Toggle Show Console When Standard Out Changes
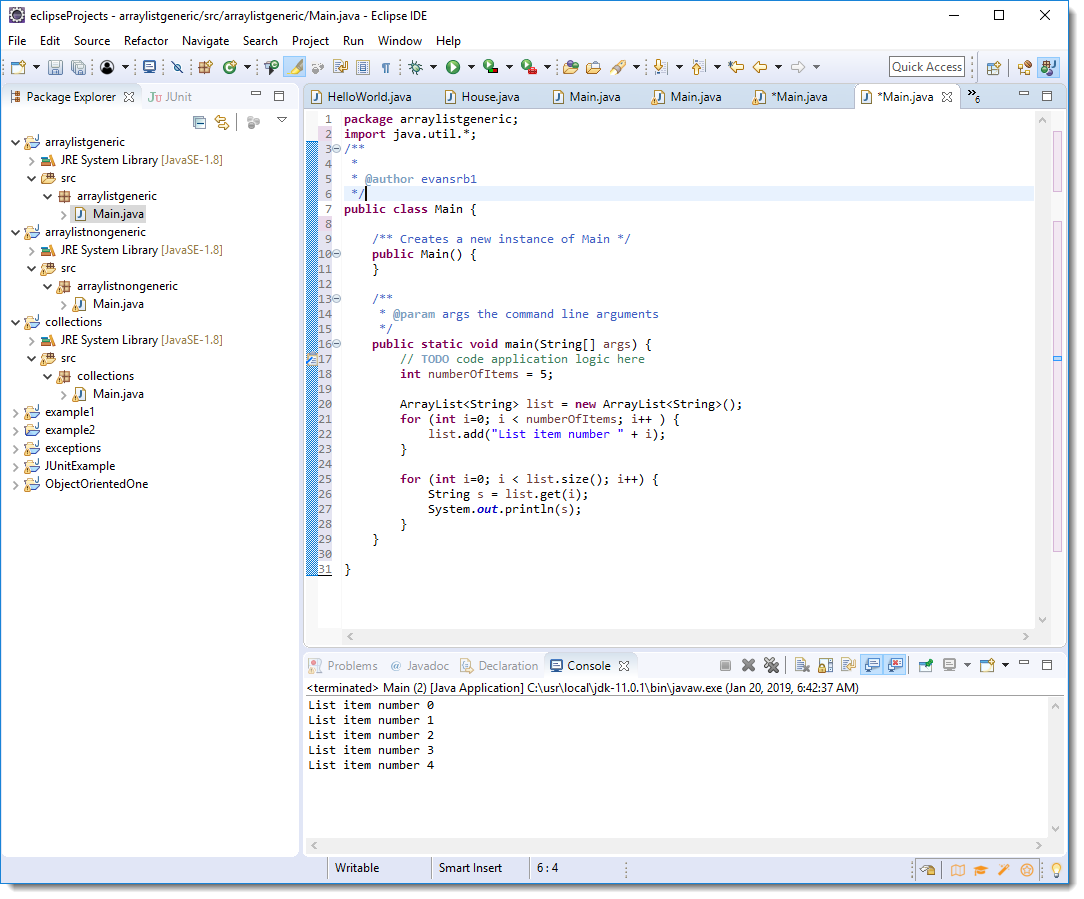The image size is (1084, 899). tap(872, 665)
